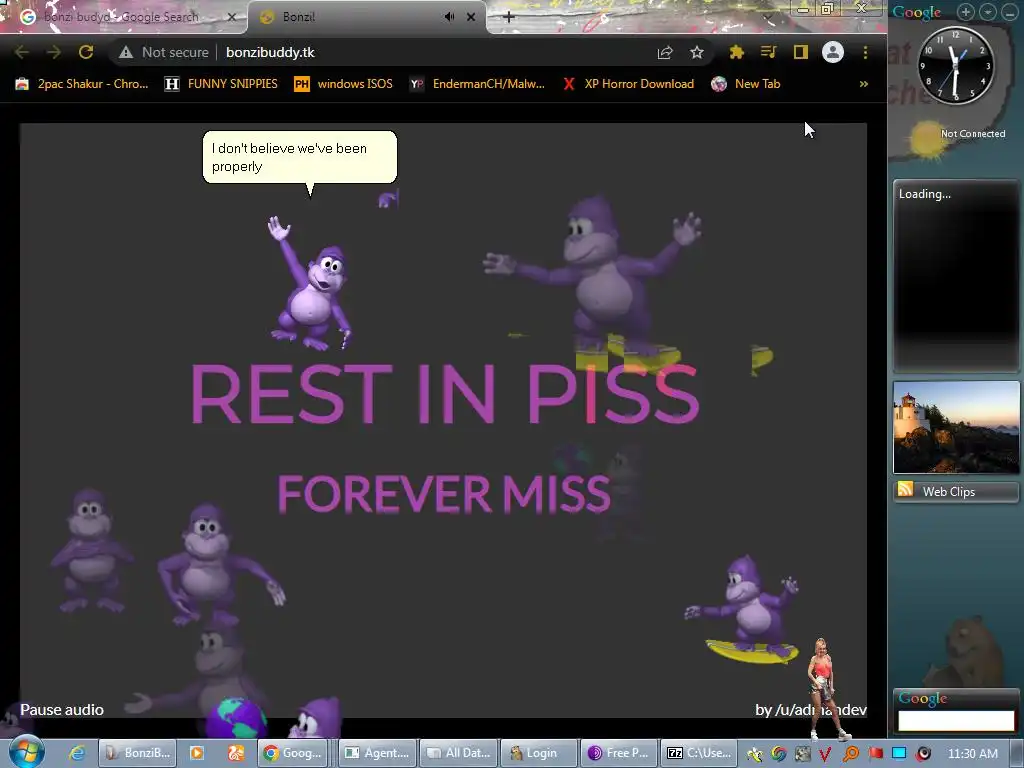Launch Internet Explorer from the taskbar
The height and width of the screenshot is (768, 1024).
click(77, 753)
